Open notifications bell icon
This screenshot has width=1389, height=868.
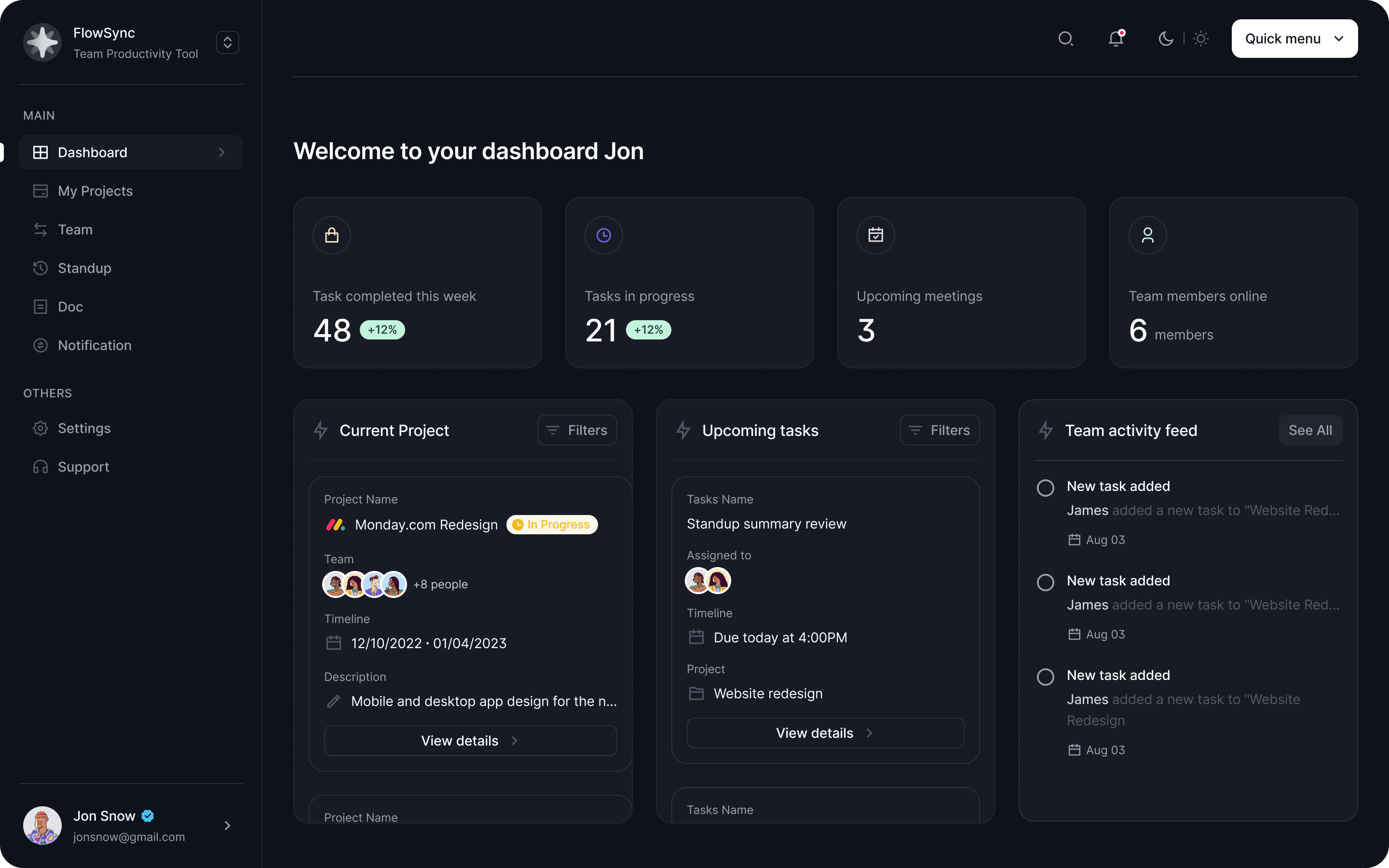(1116, 39)
